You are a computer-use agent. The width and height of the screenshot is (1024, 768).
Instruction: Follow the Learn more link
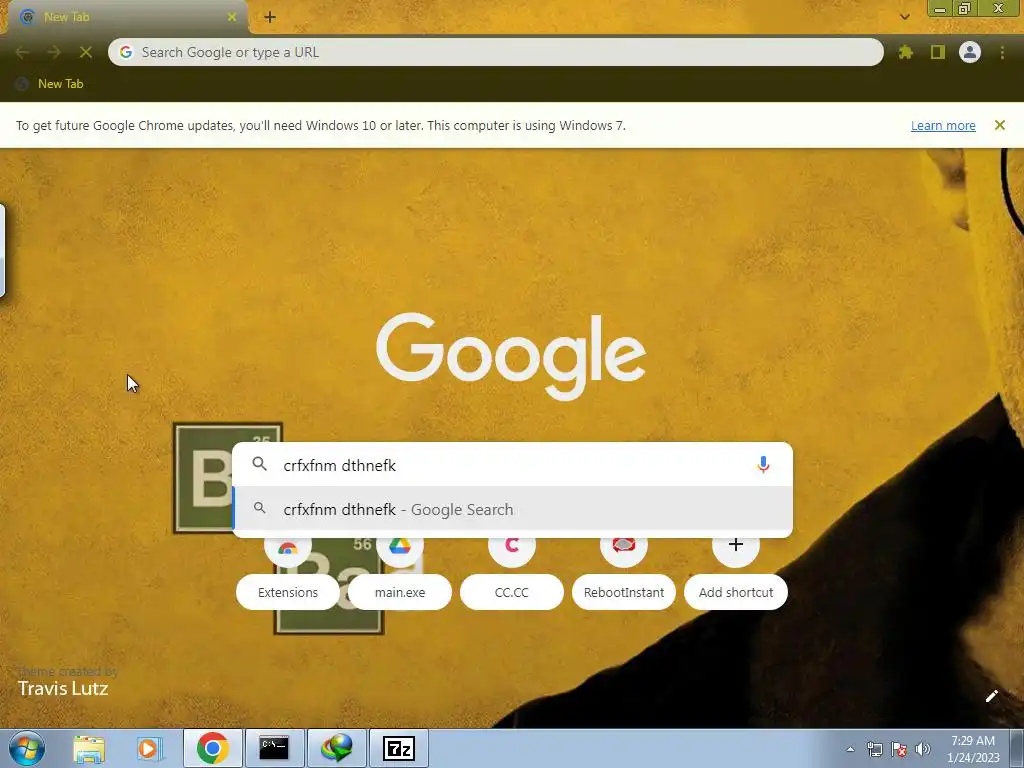943,125
